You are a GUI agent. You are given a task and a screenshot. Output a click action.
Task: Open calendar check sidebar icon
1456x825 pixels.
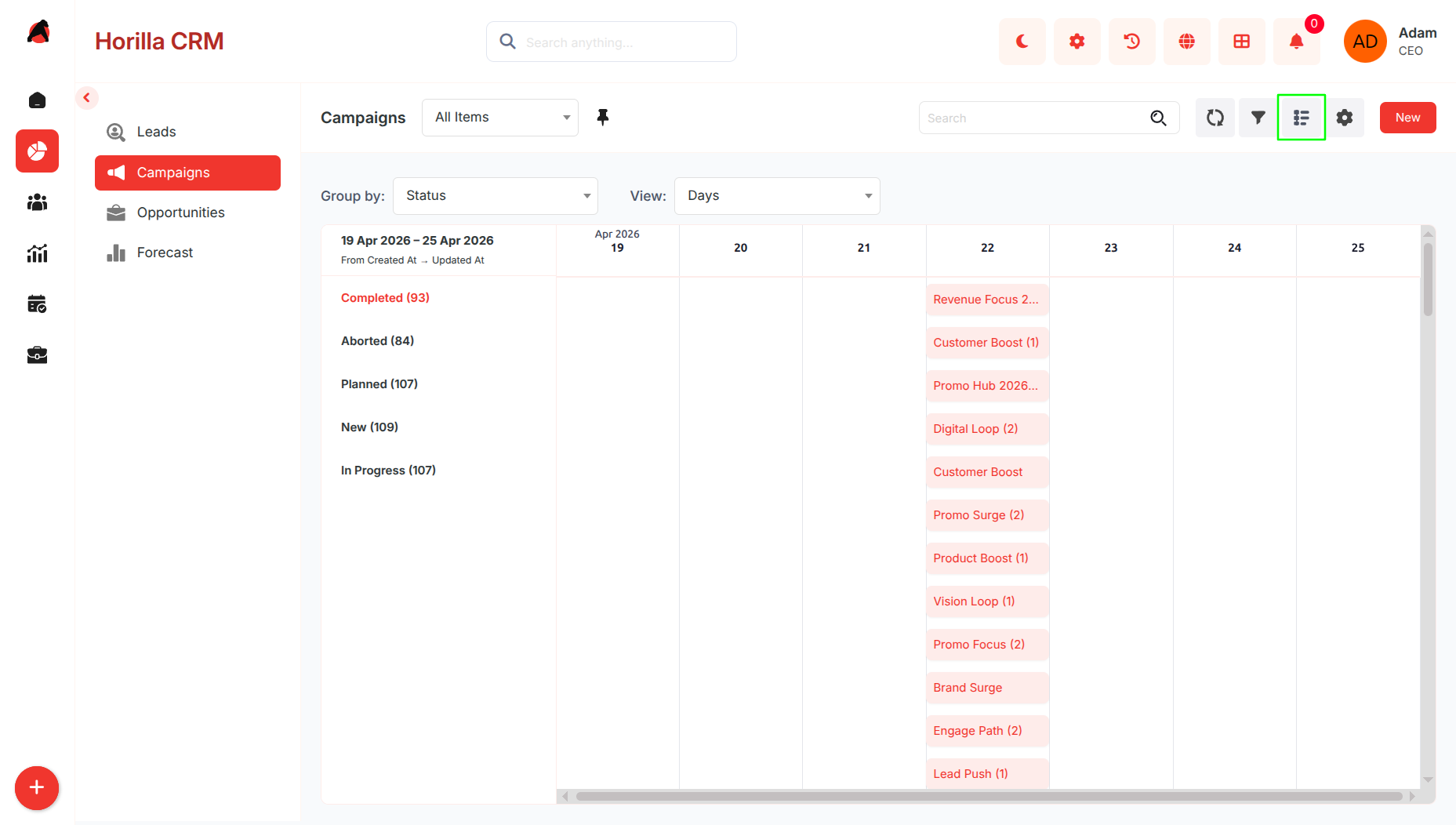tap(37, 304)
